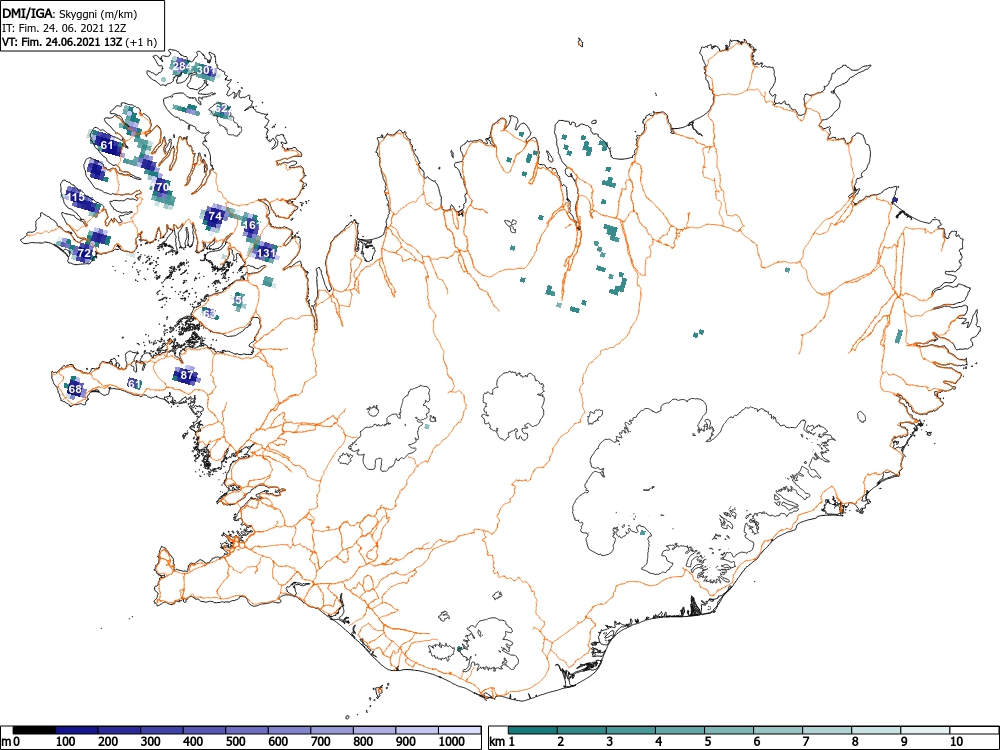This screenshot has width=1000, height=750.
Task: Click the "5" tick label on km legend
Action: coord(708,742)
